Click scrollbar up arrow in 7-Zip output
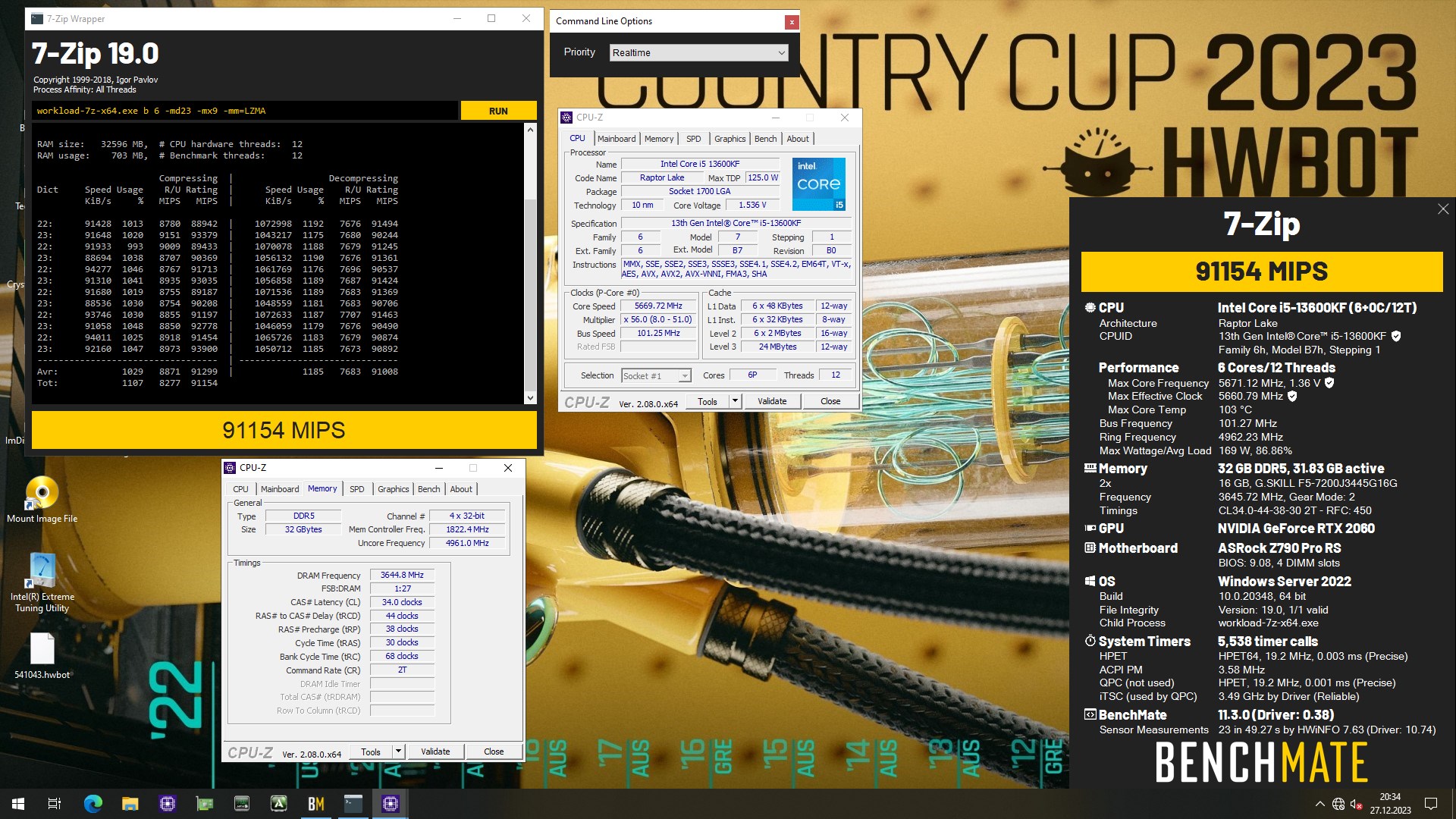The width and height of the screenshot is (1456, 819). (530, 130)
